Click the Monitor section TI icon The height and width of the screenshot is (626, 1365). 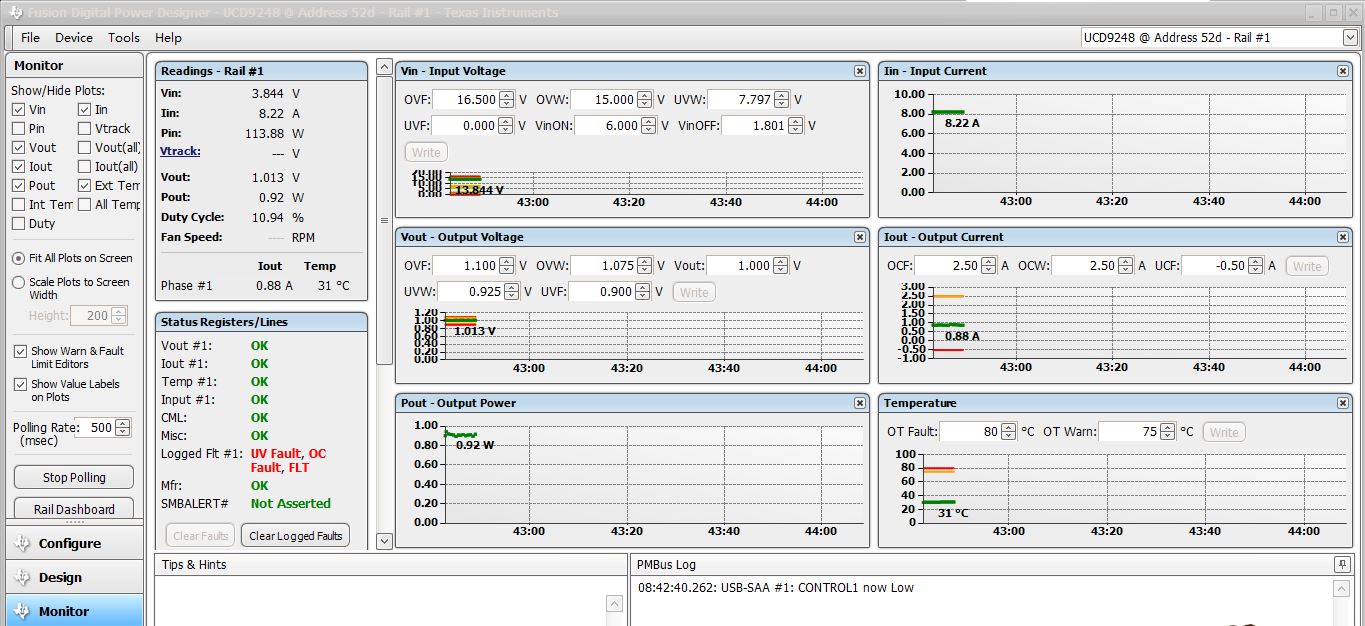tap(23, 611)
